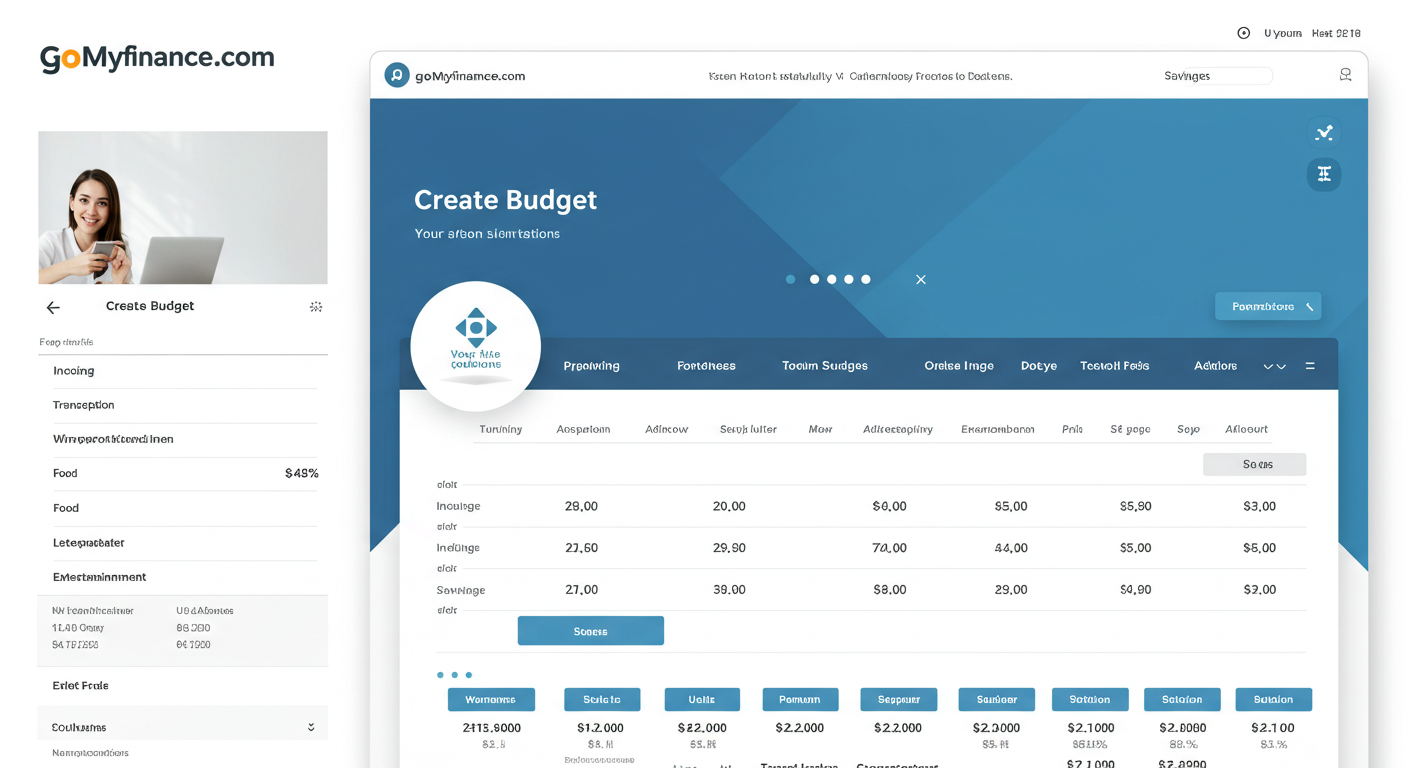Open the filter sliders icon below the checkmark
This screenshot has height=768, width=1408.
[x=1323, y=174]
